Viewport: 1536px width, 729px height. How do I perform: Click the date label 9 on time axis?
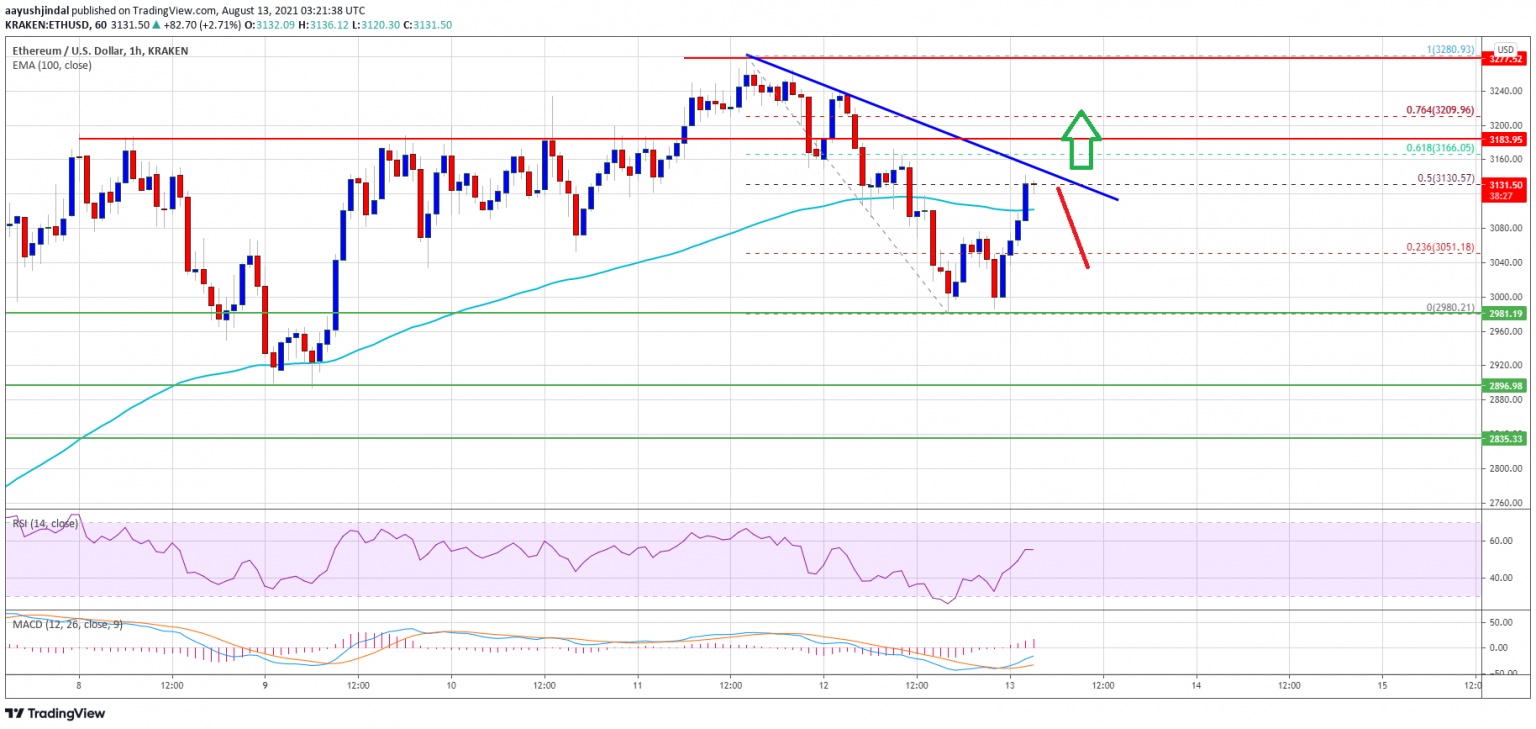point(265,686)
